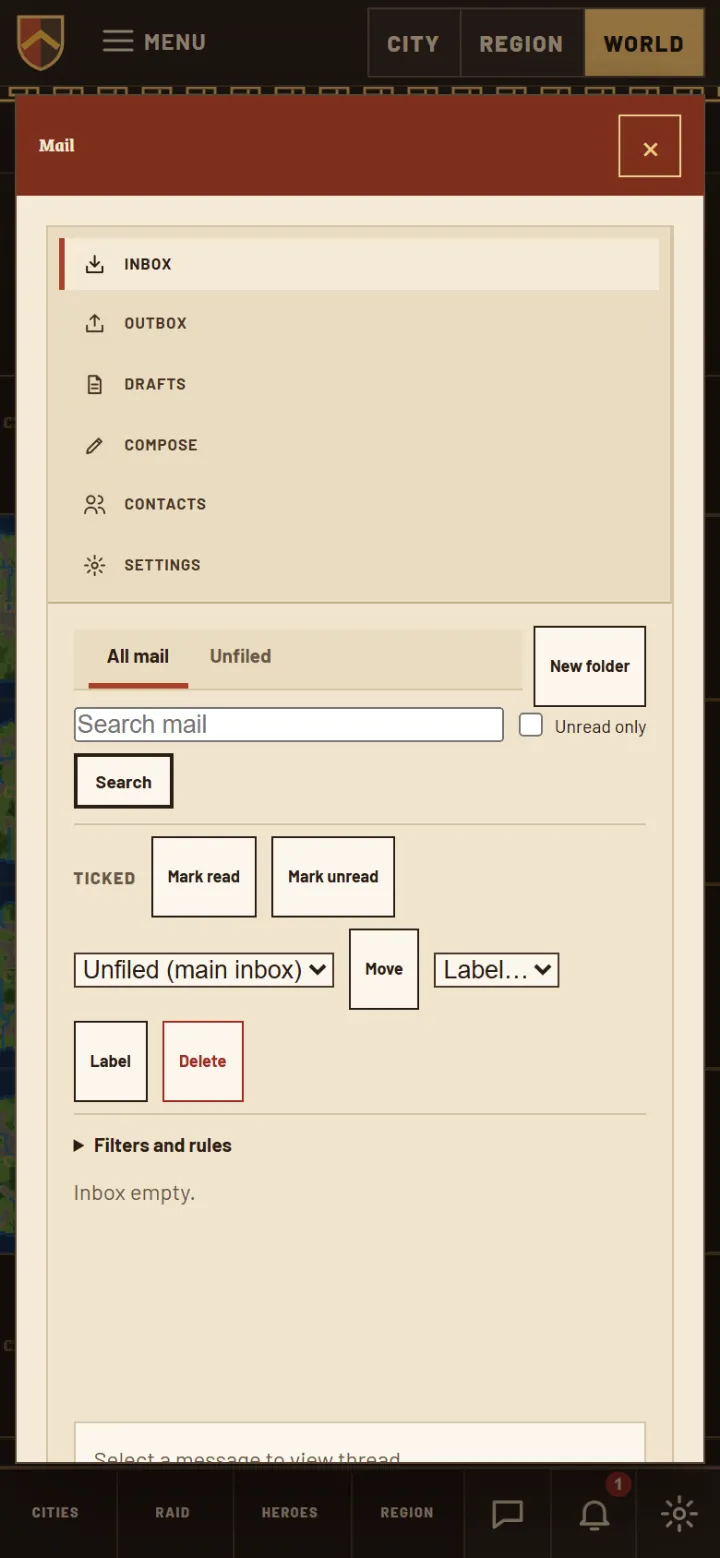Image resolution: width=720 pixels, height=1558 pixels.
Task: Click the Drafts document icon
Action: [94, 384]
